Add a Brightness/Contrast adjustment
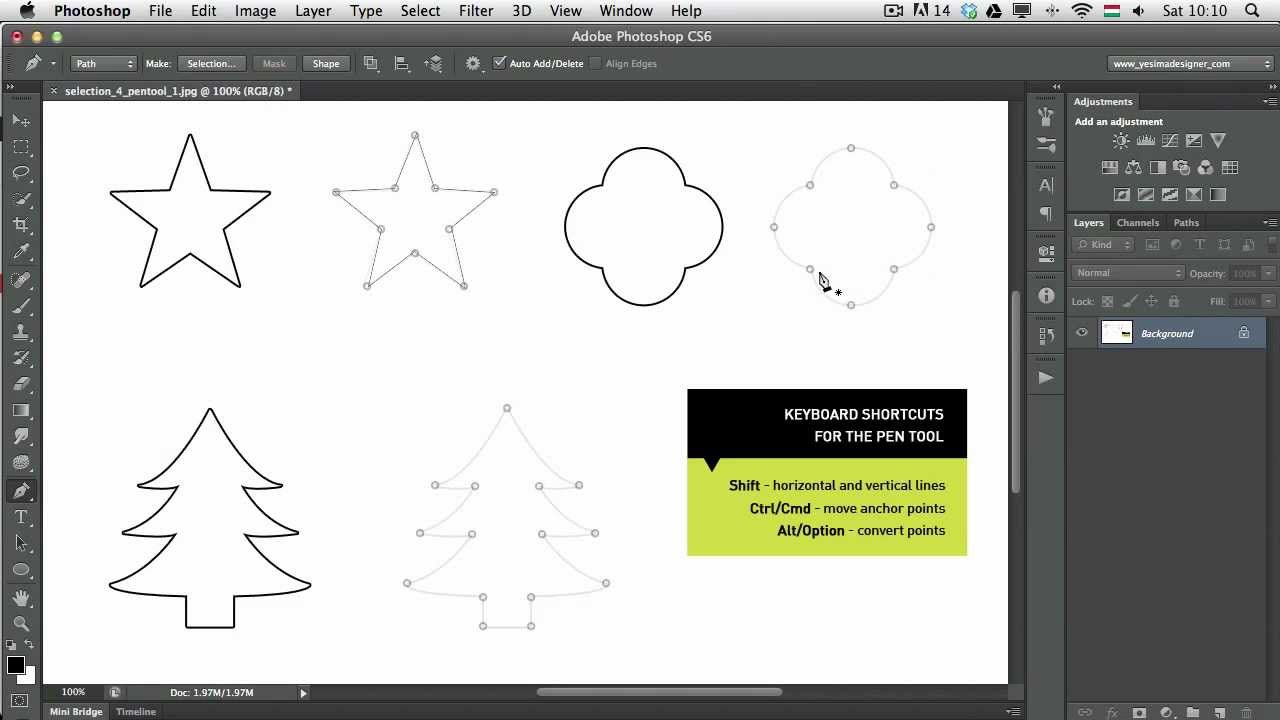This screenshot has height=720, width=1280. coord(1121,141)
